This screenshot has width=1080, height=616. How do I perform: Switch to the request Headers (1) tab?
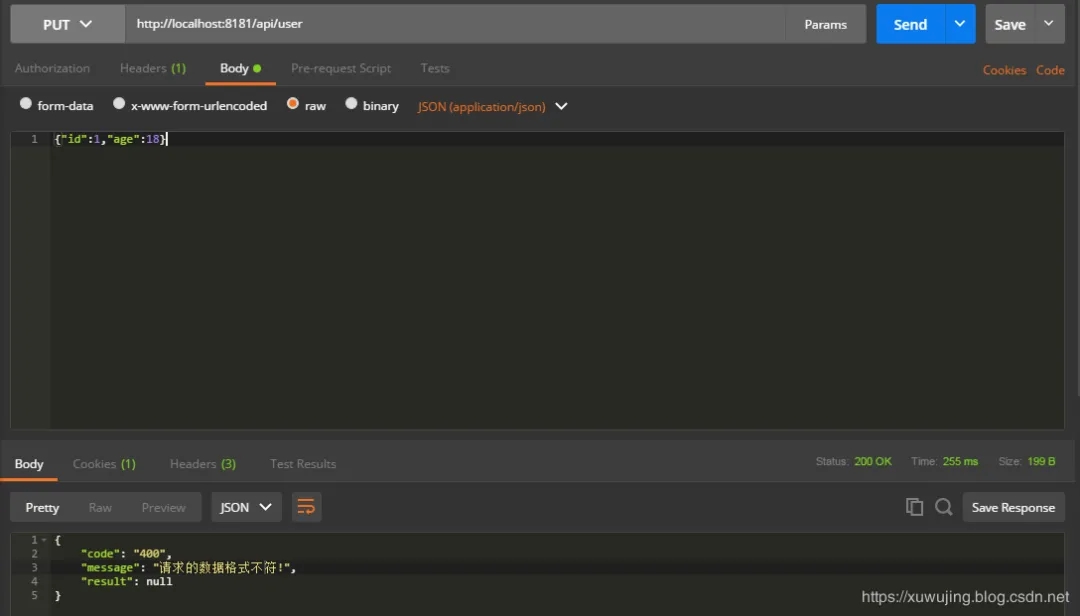point(152,68)
